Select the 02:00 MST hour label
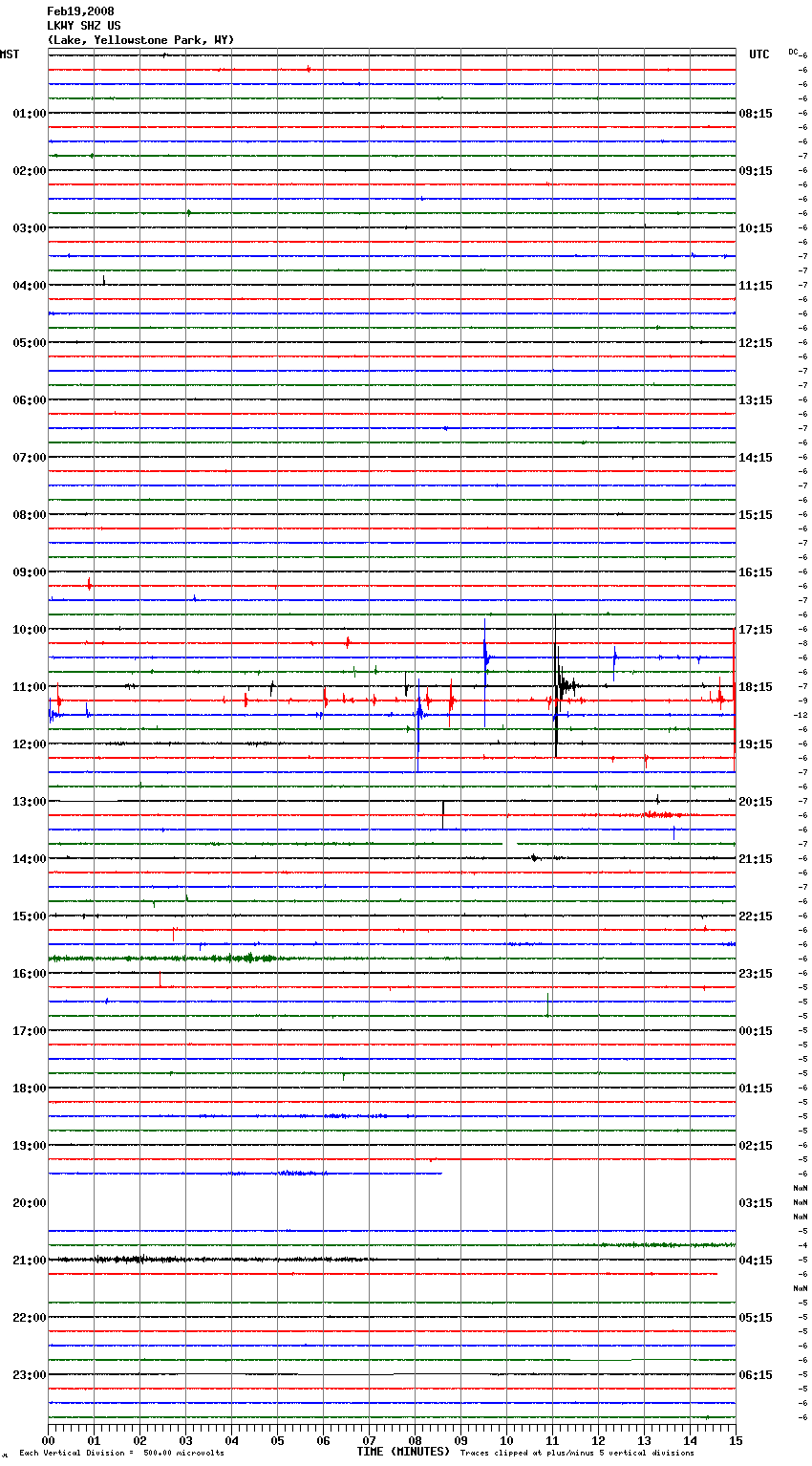Image resolution: width=812 pixels, height=1466 pixels. [30, 171]
